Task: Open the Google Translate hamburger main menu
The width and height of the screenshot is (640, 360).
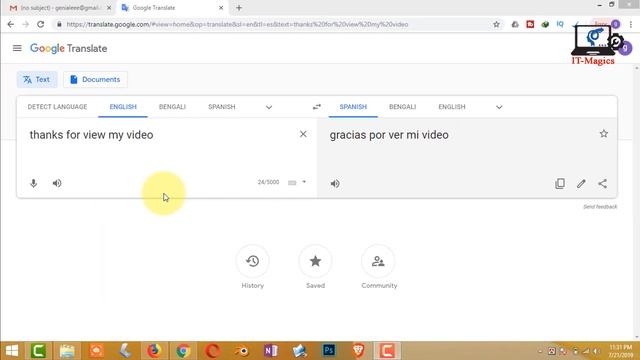Action: pos(17,48)
